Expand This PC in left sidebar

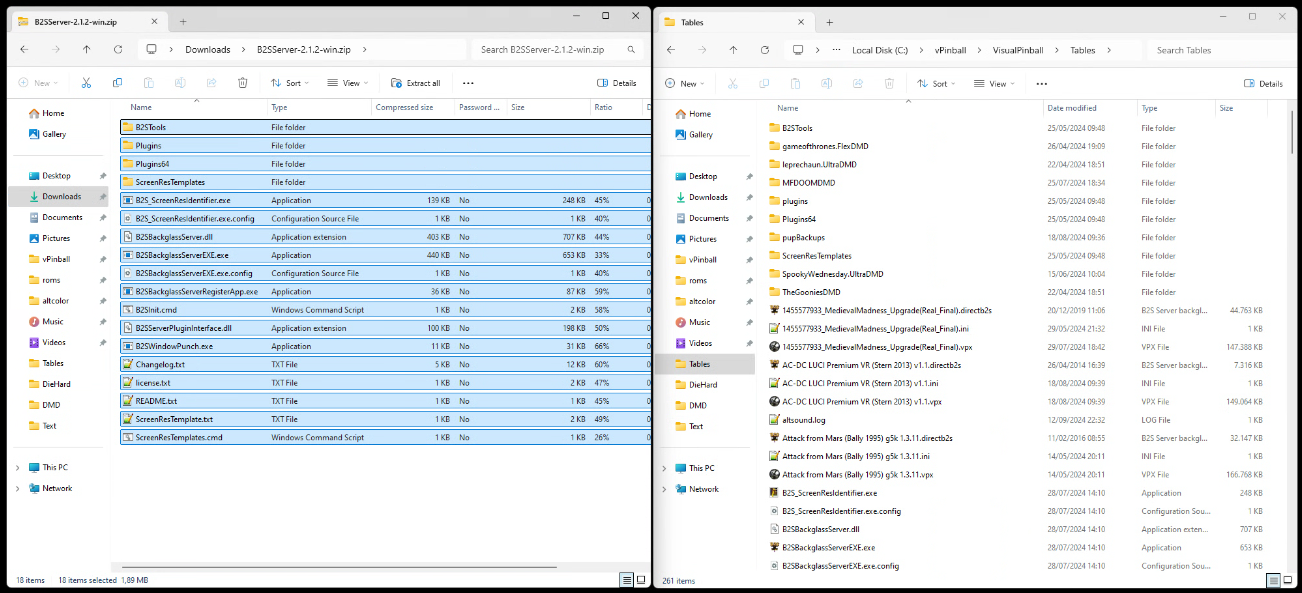[x=18, y=467]
